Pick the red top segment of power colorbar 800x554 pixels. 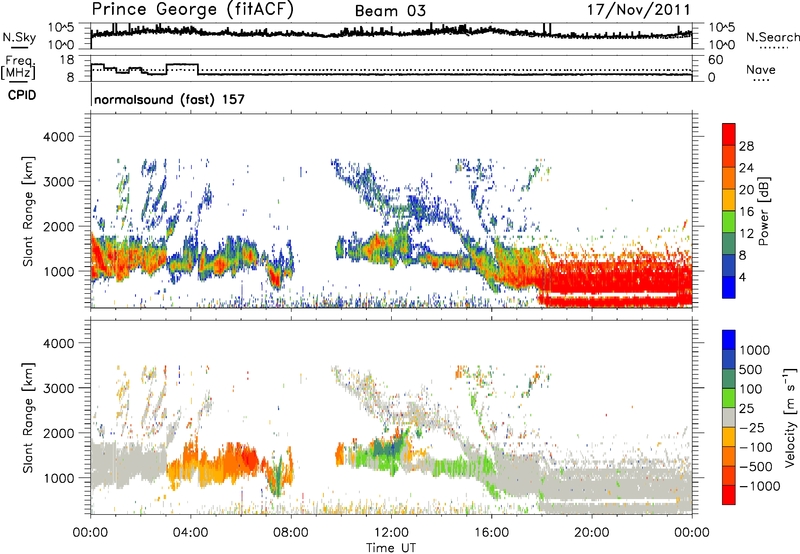coord(729,135)
